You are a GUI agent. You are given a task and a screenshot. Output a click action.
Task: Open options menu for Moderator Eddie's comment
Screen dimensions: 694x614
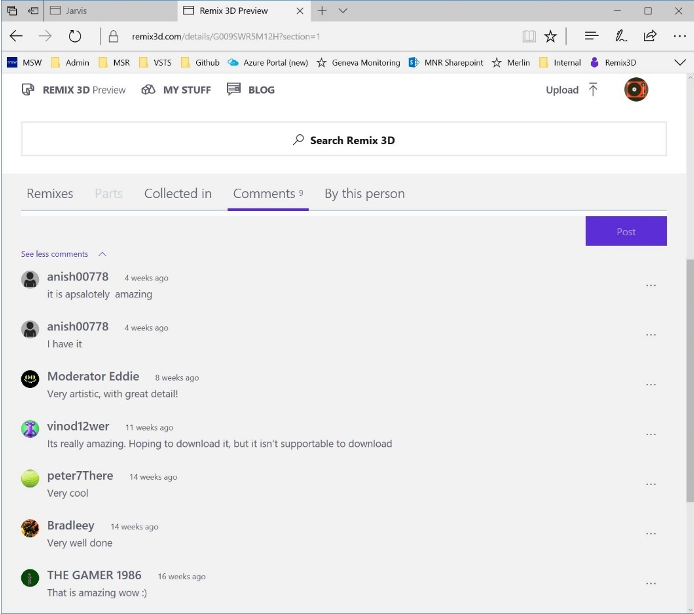pyautogui.click(x=651, y=385)
